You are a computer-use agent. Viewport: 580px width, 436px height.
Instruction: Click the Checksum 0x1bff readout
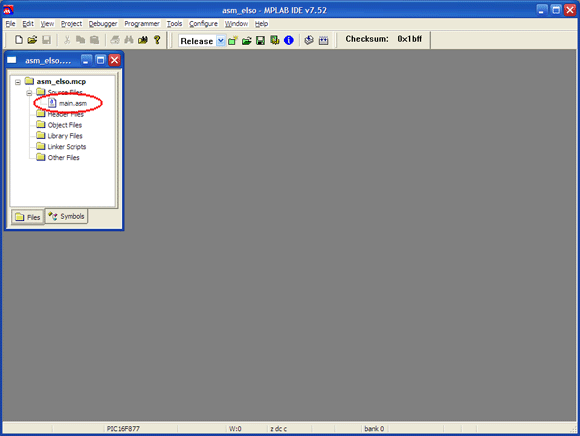(x=383, y=39)
